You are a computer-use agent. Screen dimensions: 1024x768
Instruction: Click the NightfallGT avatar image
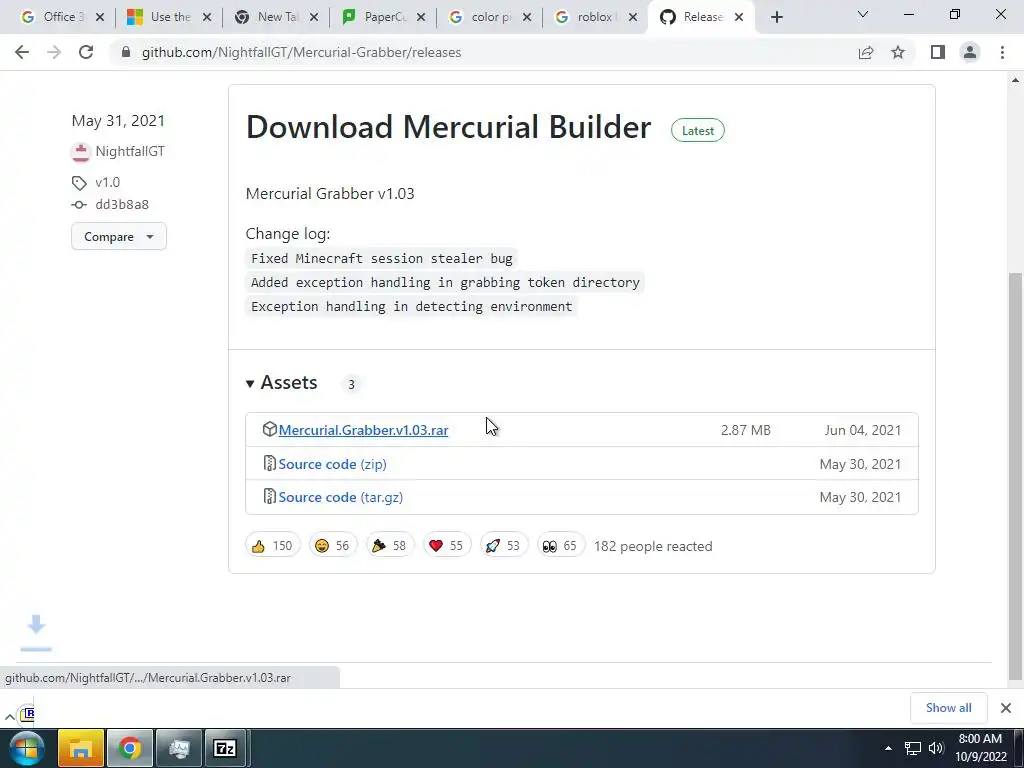80,152
